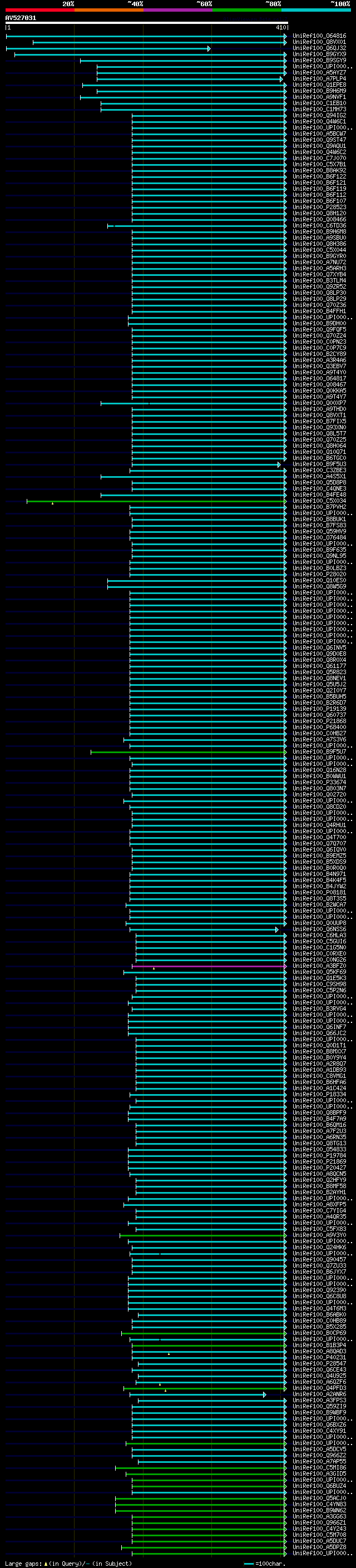The image size is (356, 1568).
Task: Click the cyan ~100% identity legend segment
Action: pyautogui.click(x=316, y=10)
